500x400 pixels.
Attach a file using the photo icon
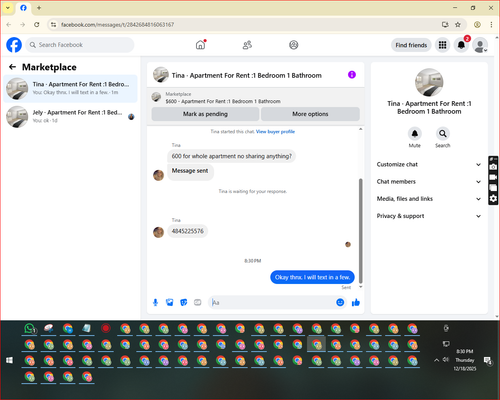click(170, 302)
